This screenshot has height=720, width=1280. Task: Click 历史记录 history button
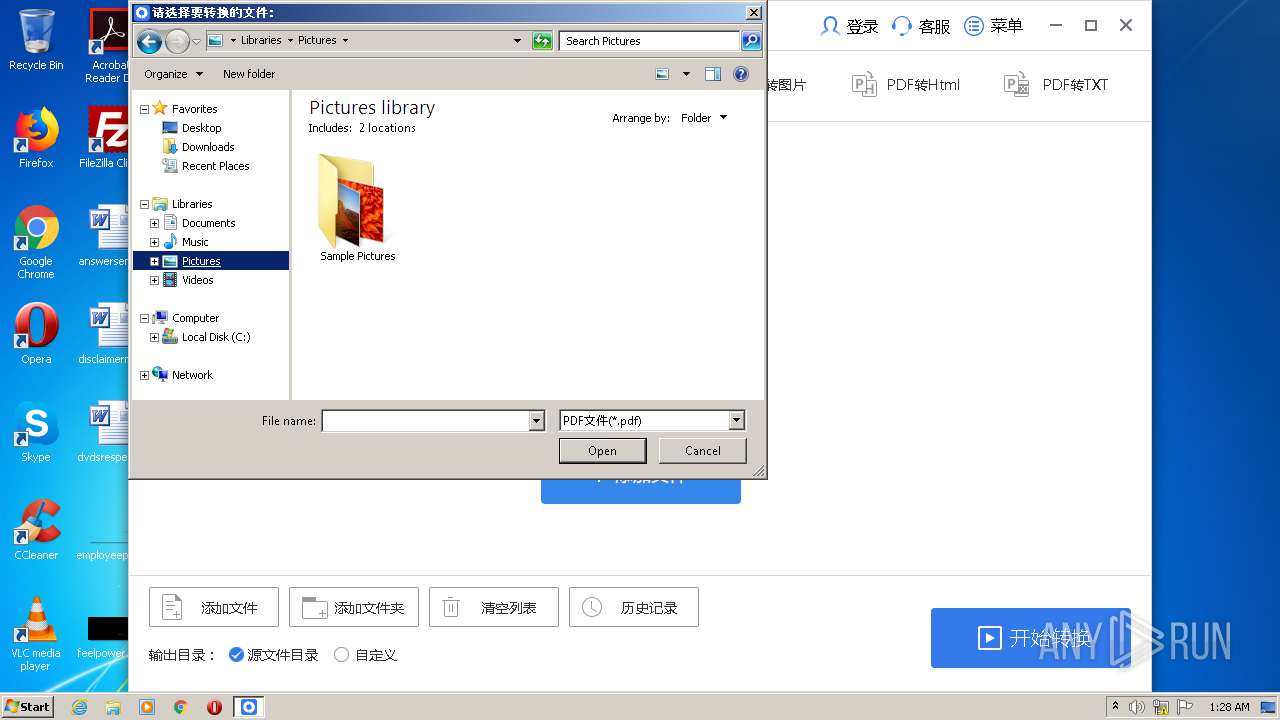click(634, 607)
